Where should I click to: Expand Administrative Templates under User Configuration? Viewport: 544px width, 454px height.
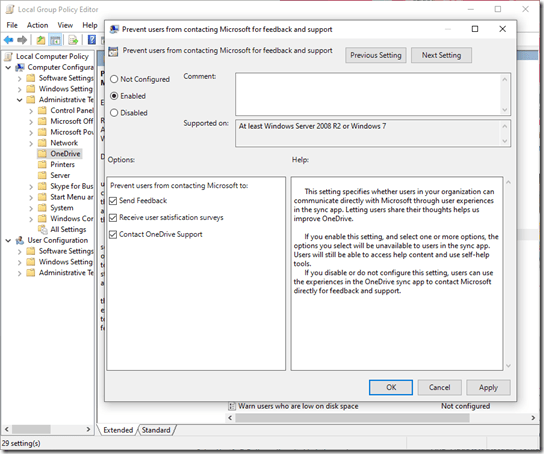pyautogui.click(x=20, y=273)
